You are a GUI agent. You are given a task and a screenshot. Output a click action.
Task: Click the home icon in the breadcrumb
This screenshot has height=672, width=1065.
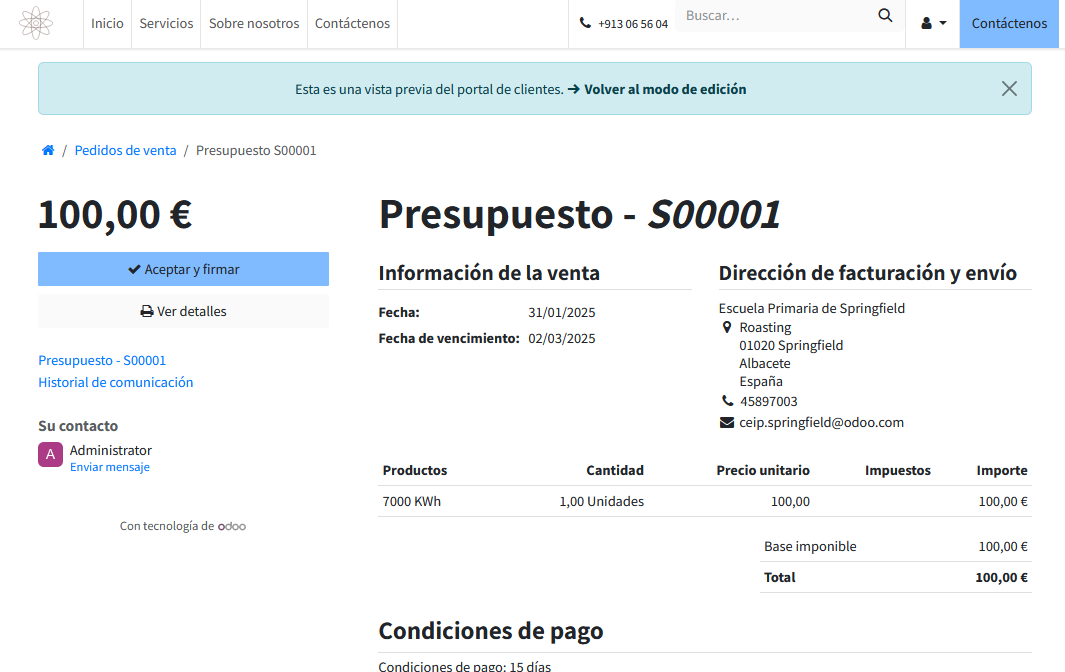pos(47,150)
